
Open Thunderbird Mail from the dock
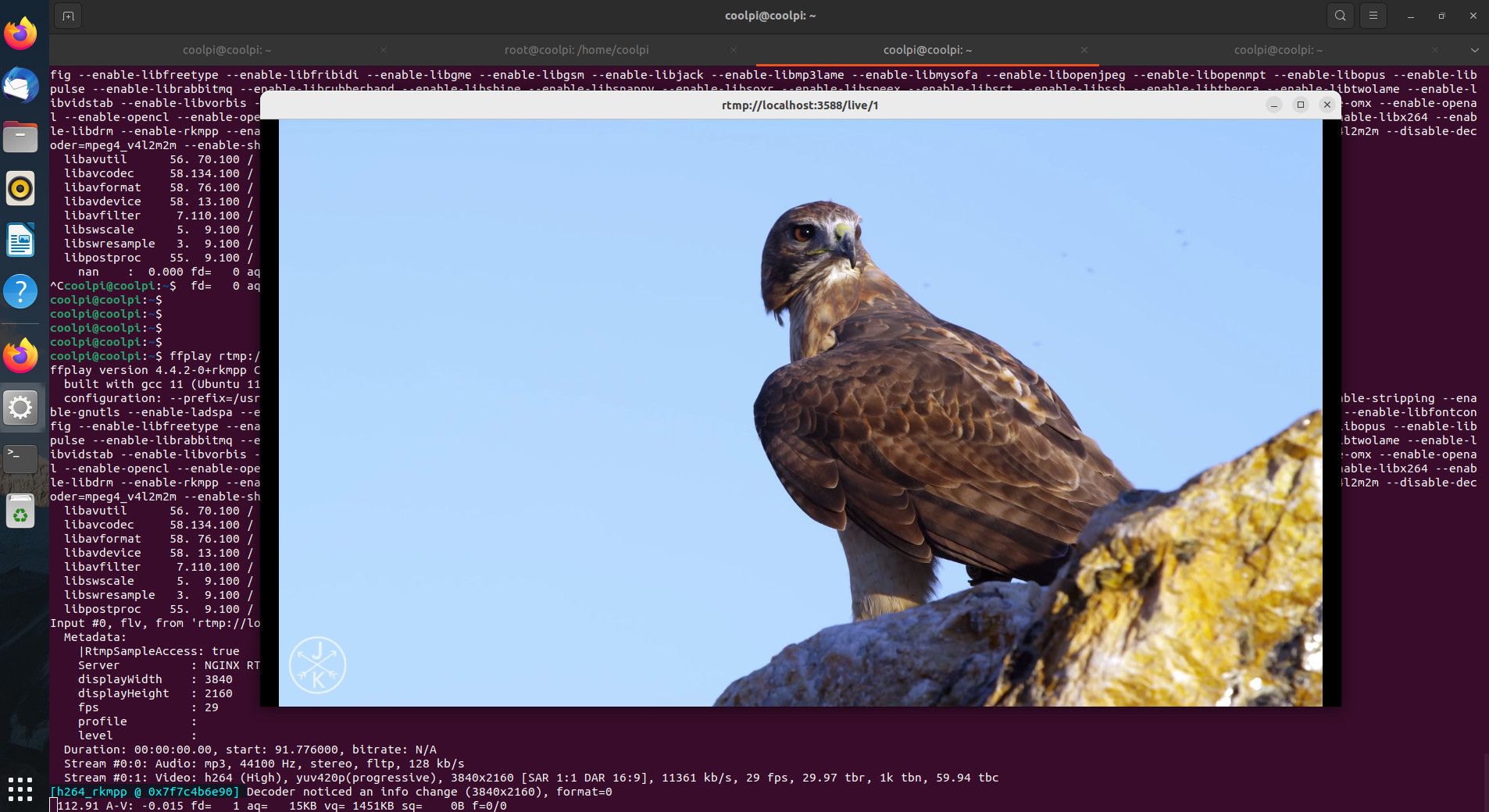point(20,85)
